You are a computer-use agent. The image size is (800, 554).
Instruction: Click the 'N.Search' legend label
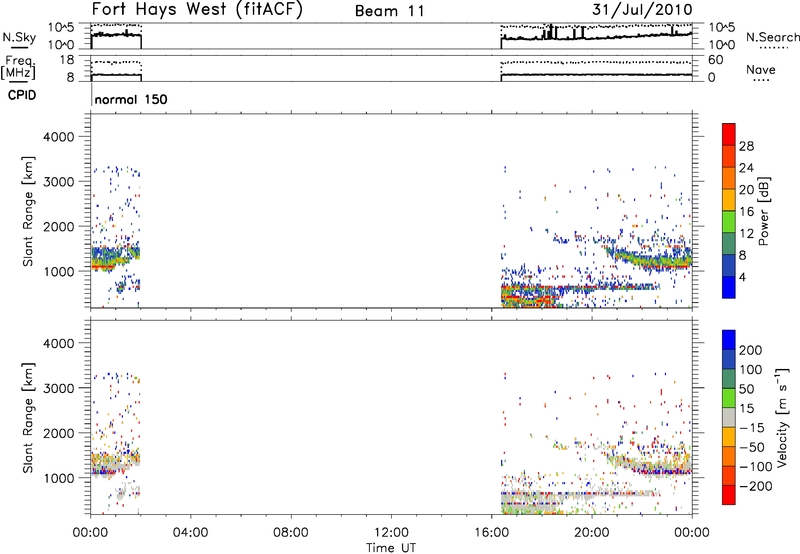[773, 37]
